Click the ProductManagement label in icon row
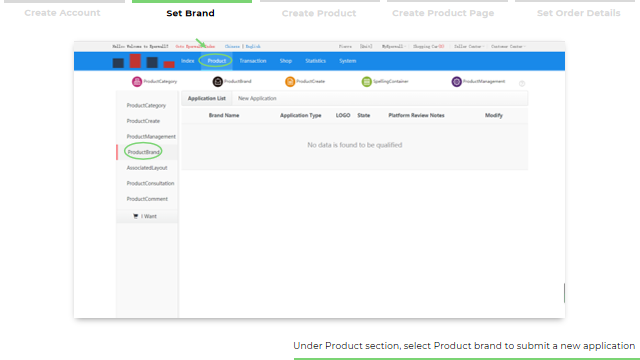The height and width of the screenshot is (360, 640). 484,81
